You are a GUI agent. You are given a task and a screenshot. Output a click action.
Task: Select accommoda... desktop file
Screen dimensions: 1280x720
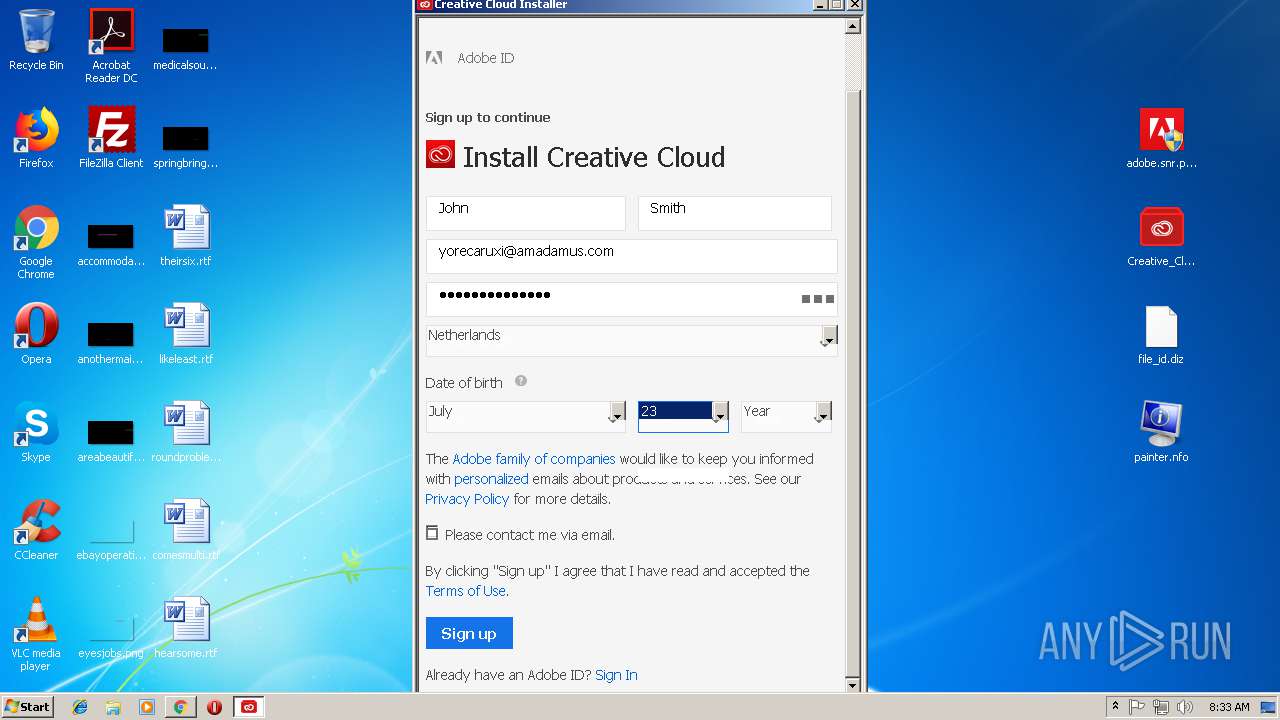(x=111, y=243)
